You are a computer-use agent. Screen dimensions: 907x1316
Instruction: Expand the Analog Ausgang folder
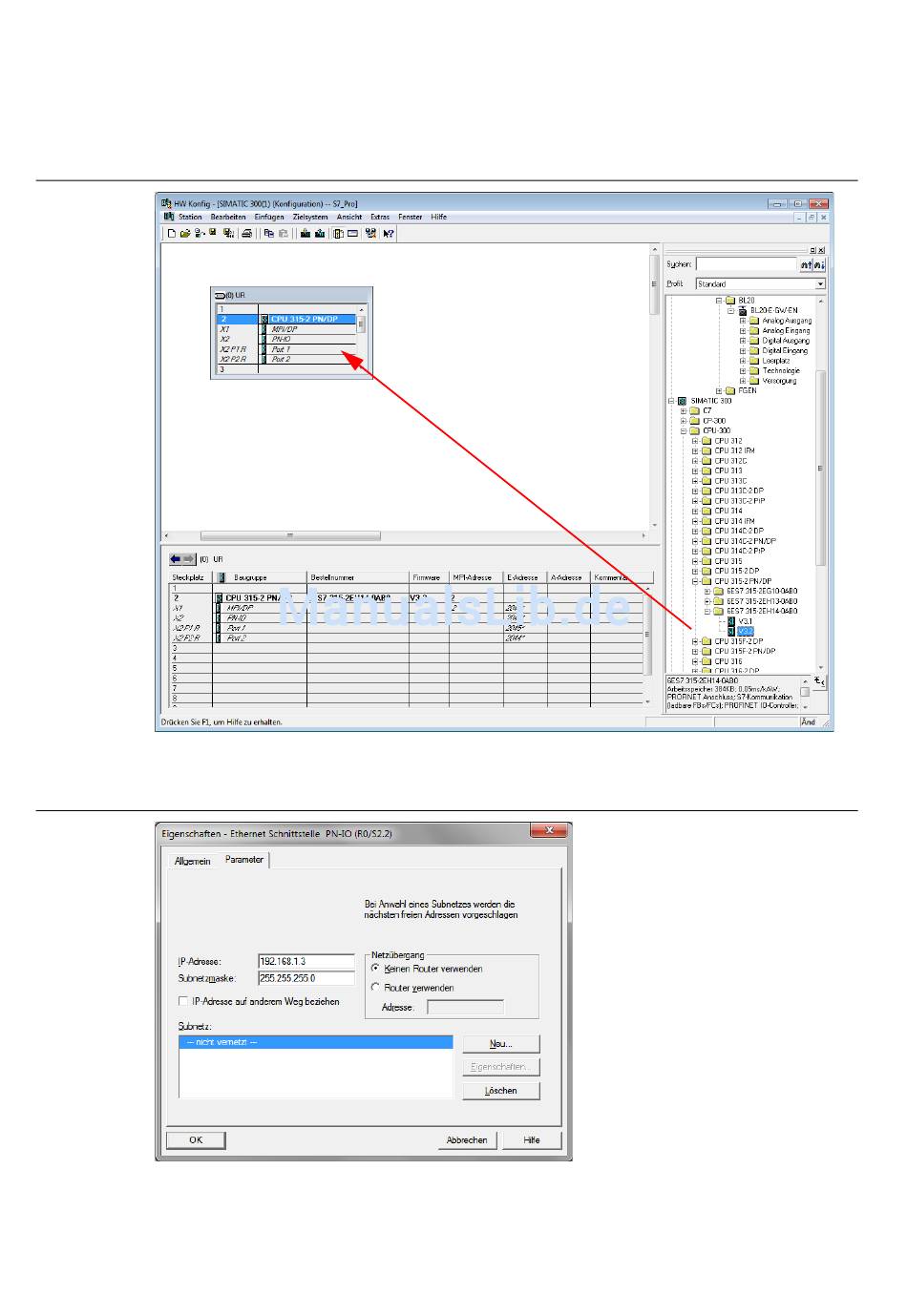coord(743,321)
